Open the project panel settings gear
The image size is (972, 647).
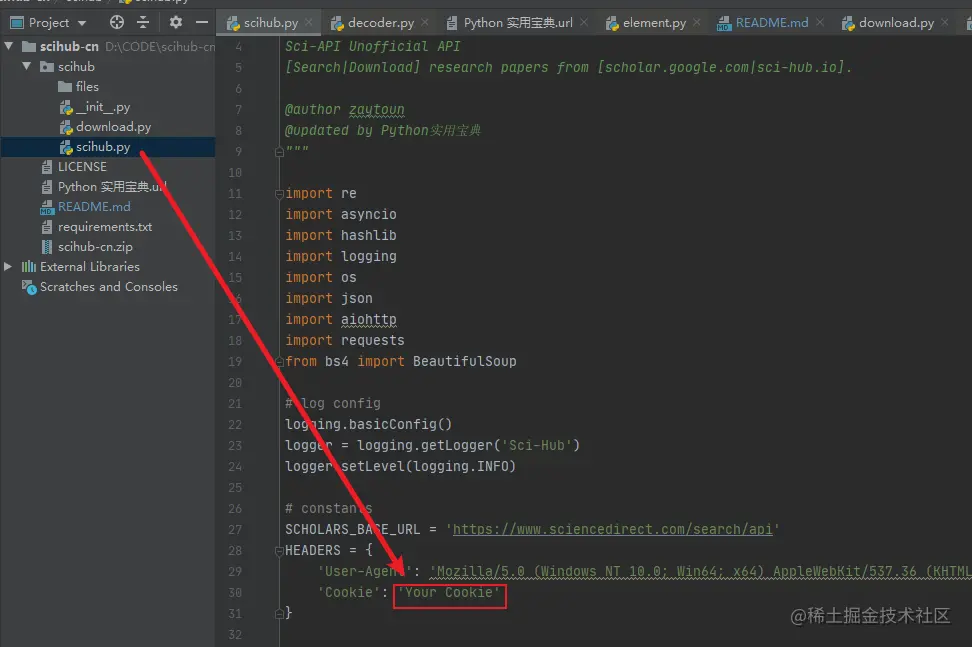[x=176, y=23]
